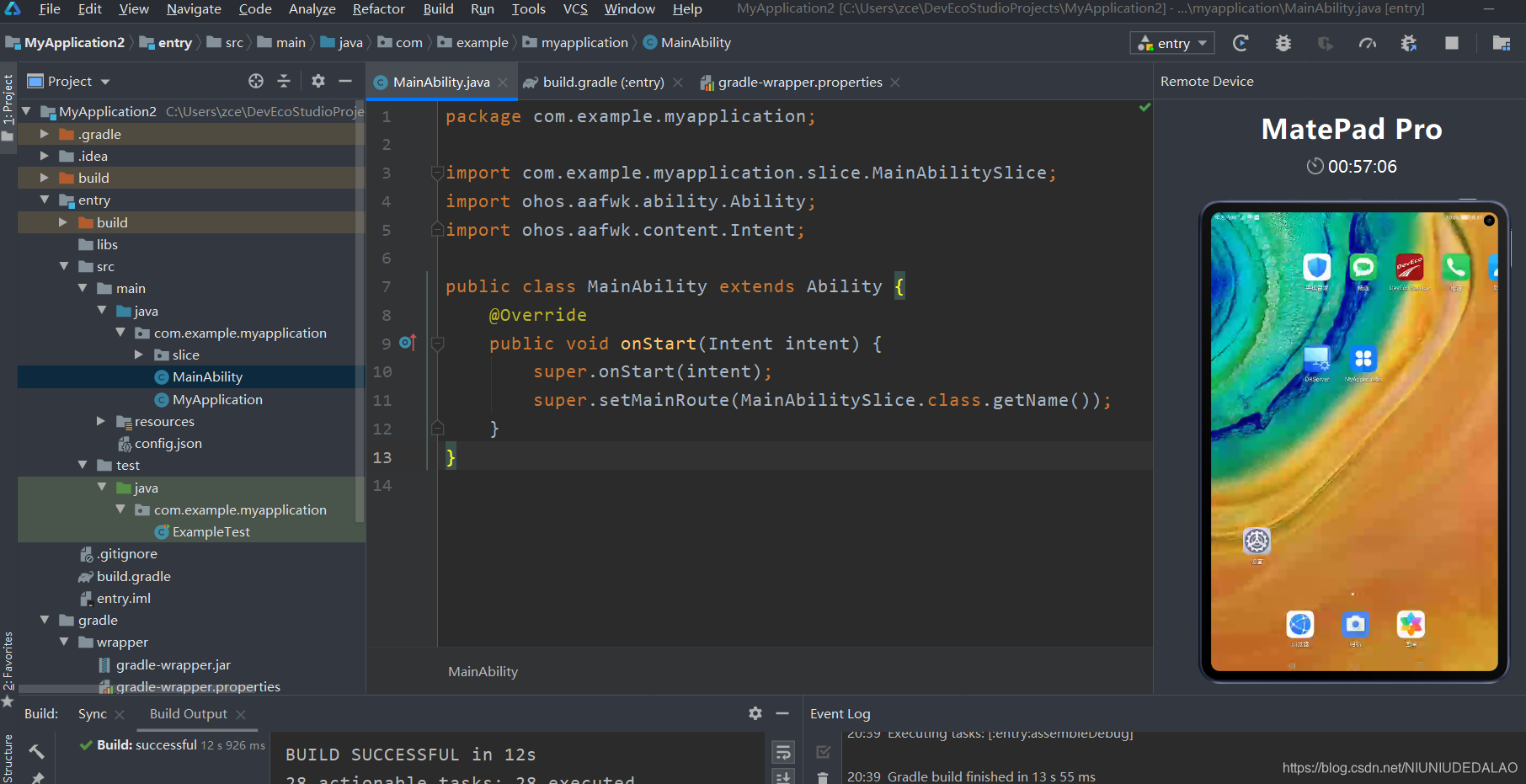This screenshot has width=1526, height=784.
Task: Toggle soft-wrap in Build Output
Action: 783,751
